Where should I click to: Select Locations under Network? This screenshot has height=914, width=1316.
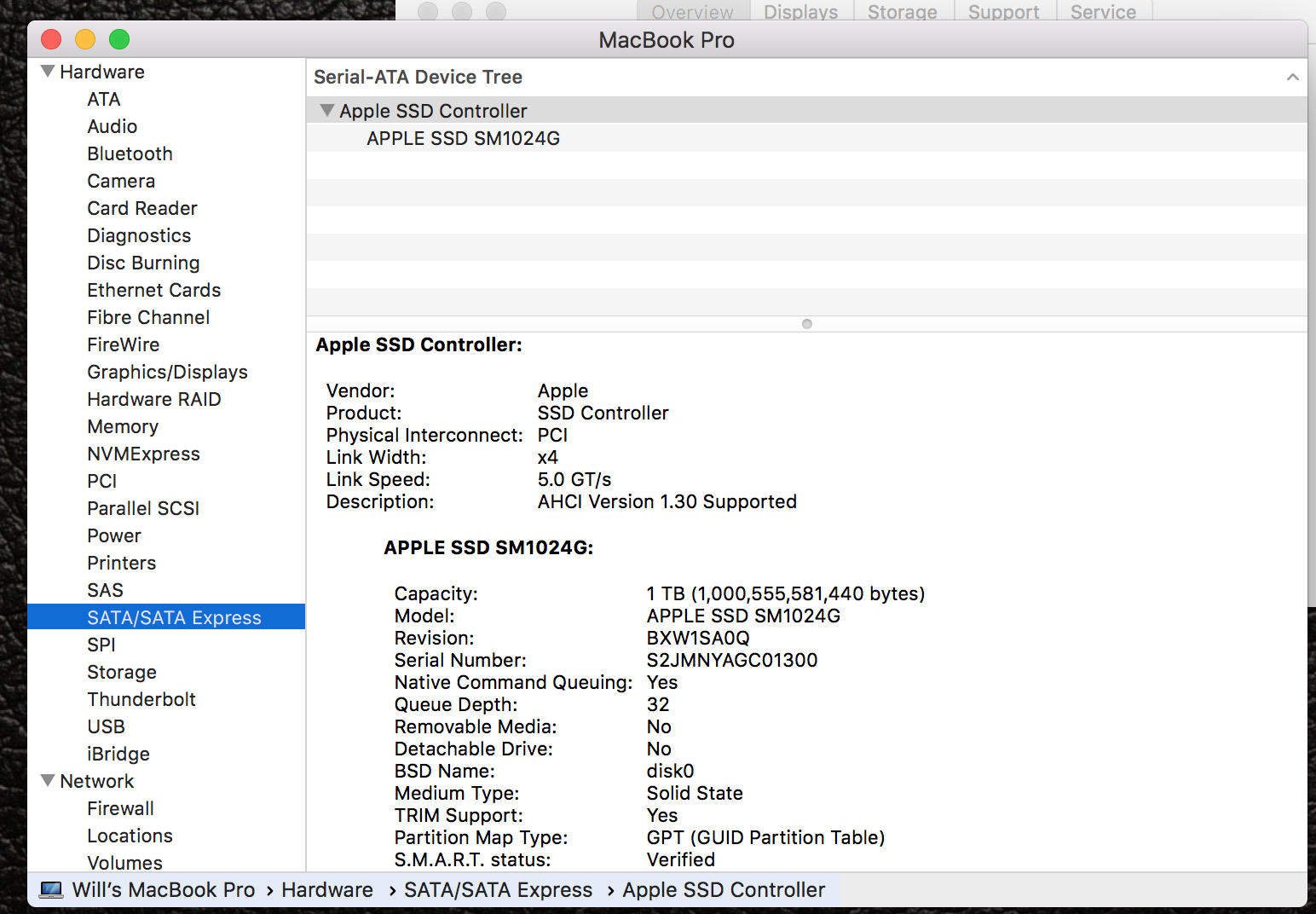pyautogui.click(x=130, y=836)
